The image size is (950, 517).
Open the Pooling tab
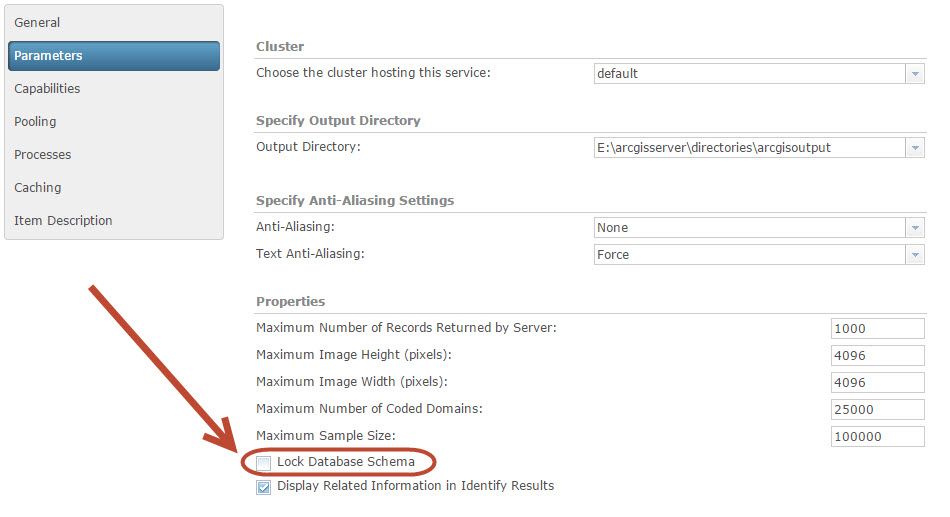[x=35, y=122]
